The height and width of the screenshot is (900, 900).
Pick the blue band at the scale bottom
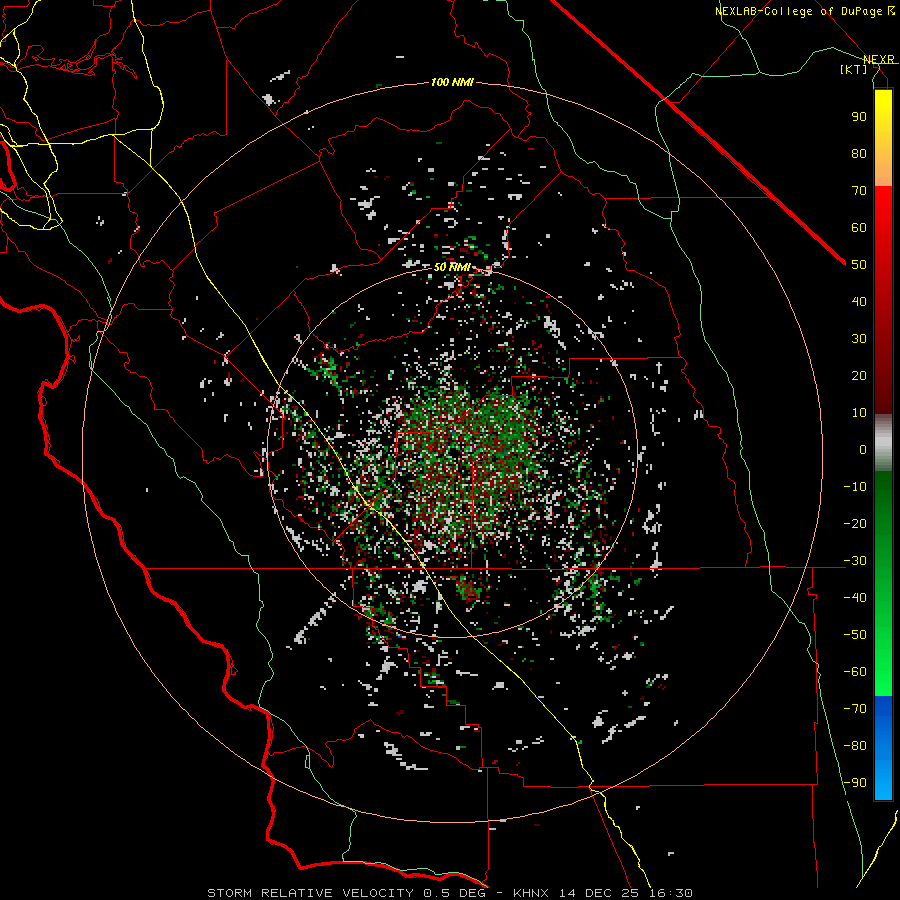pos(883,747)
